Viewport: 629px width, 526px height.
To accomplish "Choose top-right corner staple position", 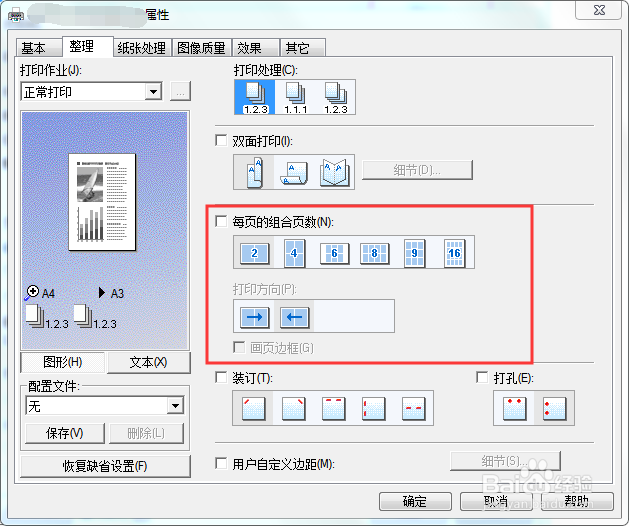I will pyautogui.click(x=293, y=408).
